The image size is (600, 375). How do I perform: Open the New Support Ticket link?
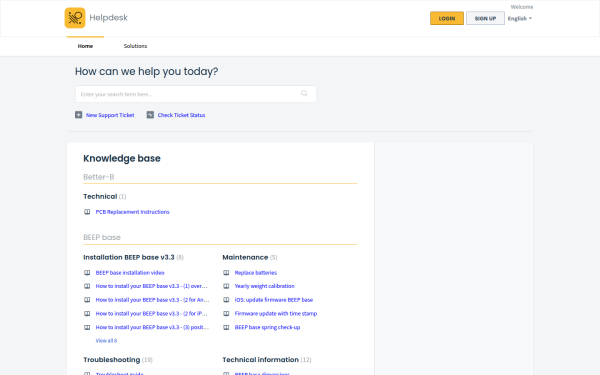[x=110, y=115]
